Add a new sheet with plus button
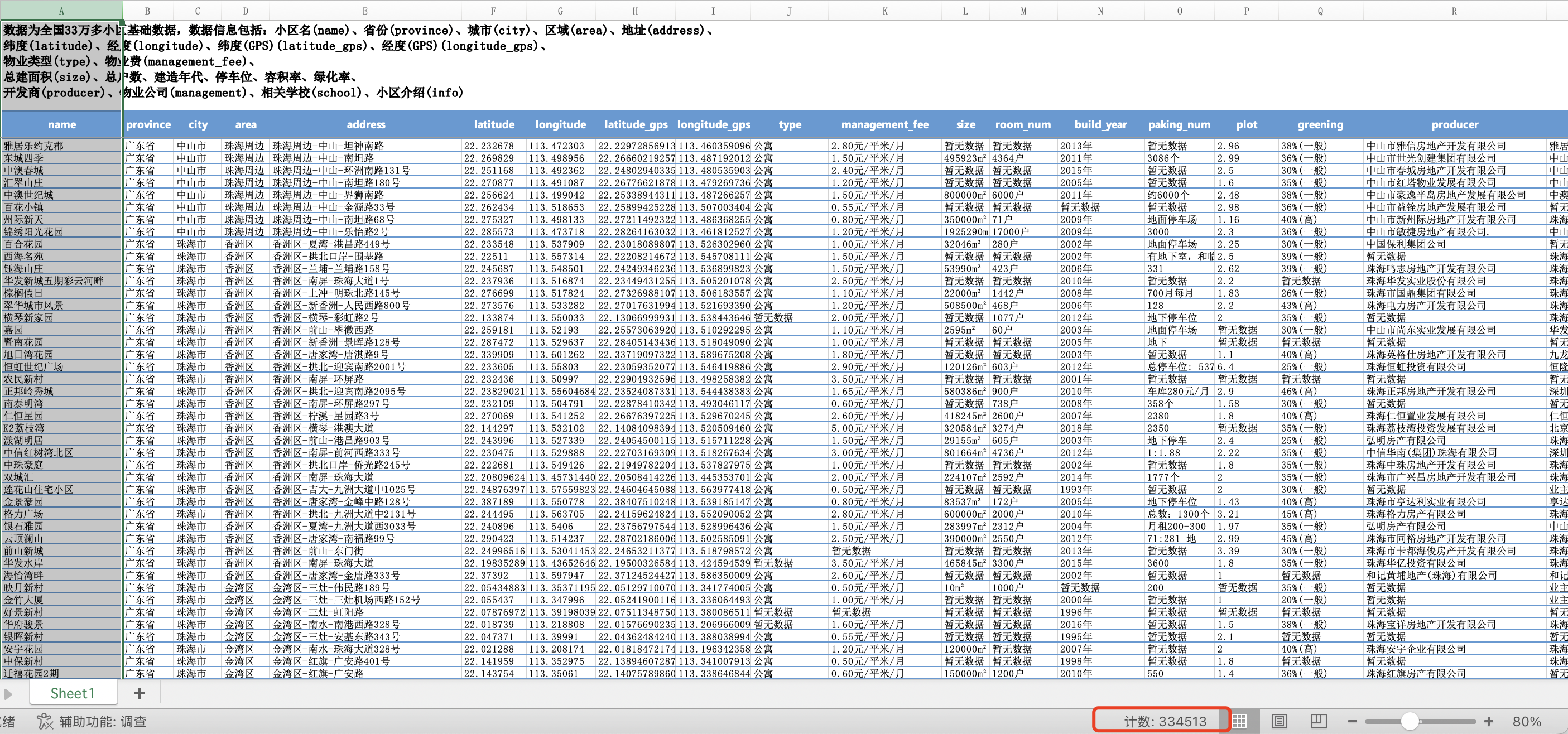This screenshot has width=1568, height=734. (140, 693)
